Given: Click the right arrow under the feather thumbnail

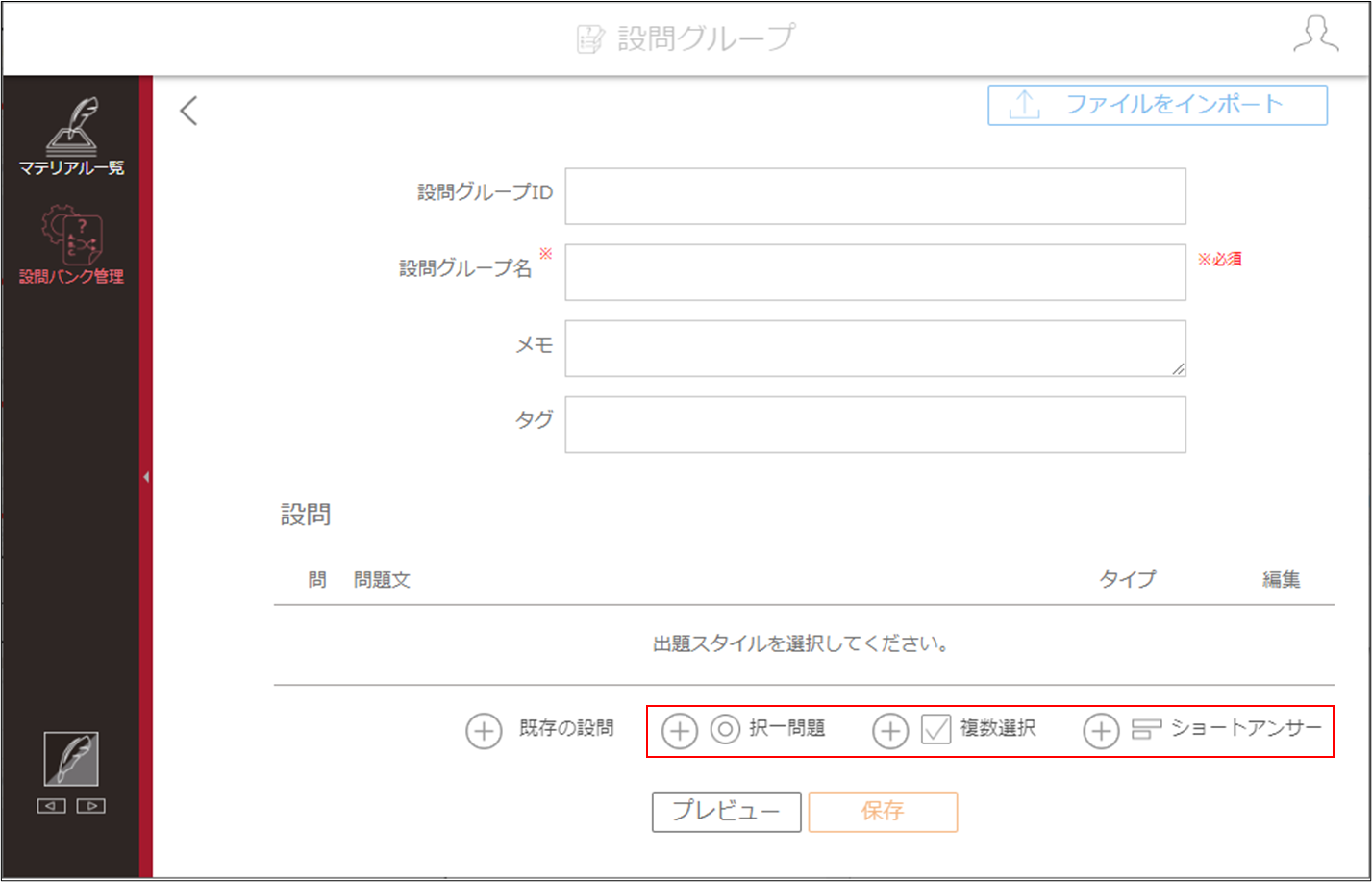Looking at the screenshot, I should click(91, 806).
